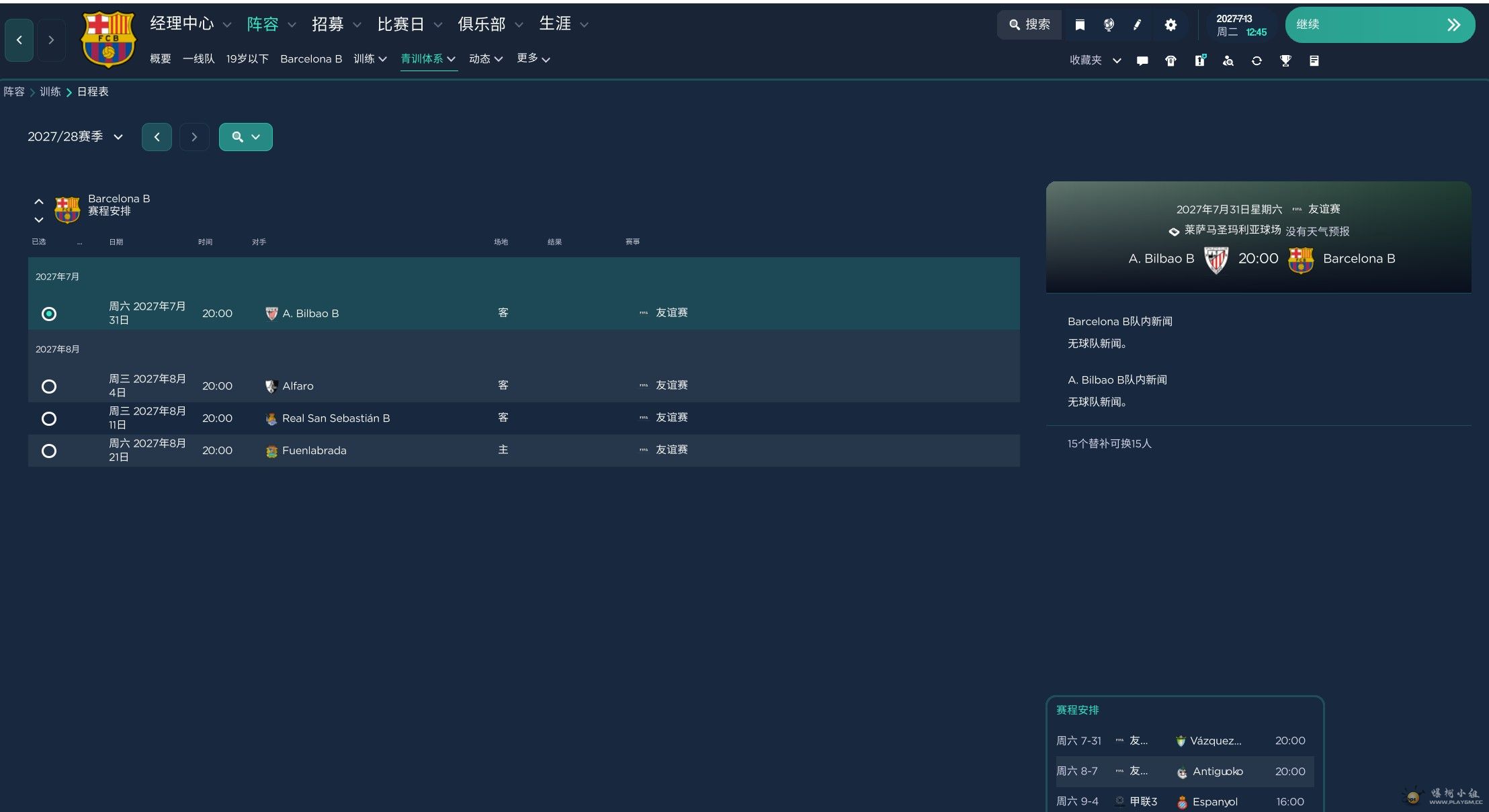Screen dimensions: 1489x812
Task: Open the magnifier filter dropdown button
Action: [x=246, y=137]
